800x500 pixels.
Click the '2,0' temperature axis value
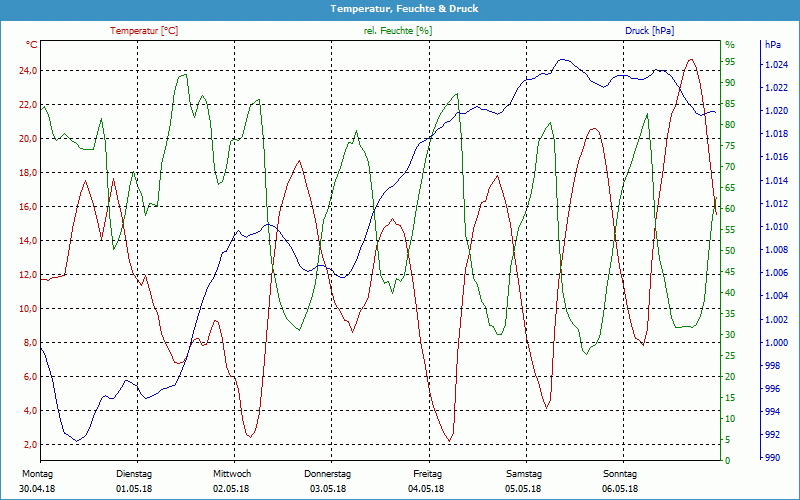click(30, 444)
